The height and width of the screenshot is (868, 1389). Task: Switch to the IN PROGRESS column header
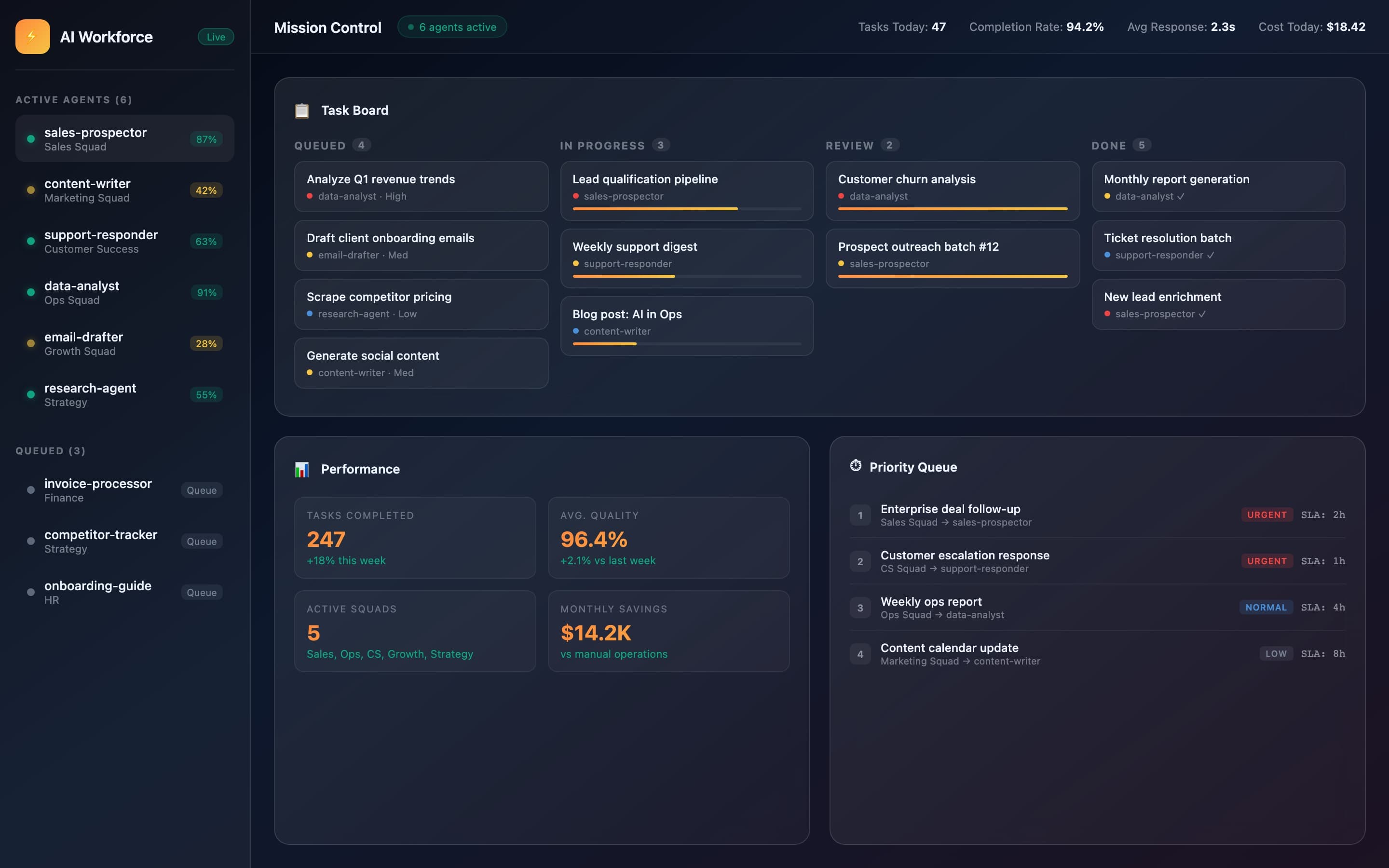pos(602,145)
